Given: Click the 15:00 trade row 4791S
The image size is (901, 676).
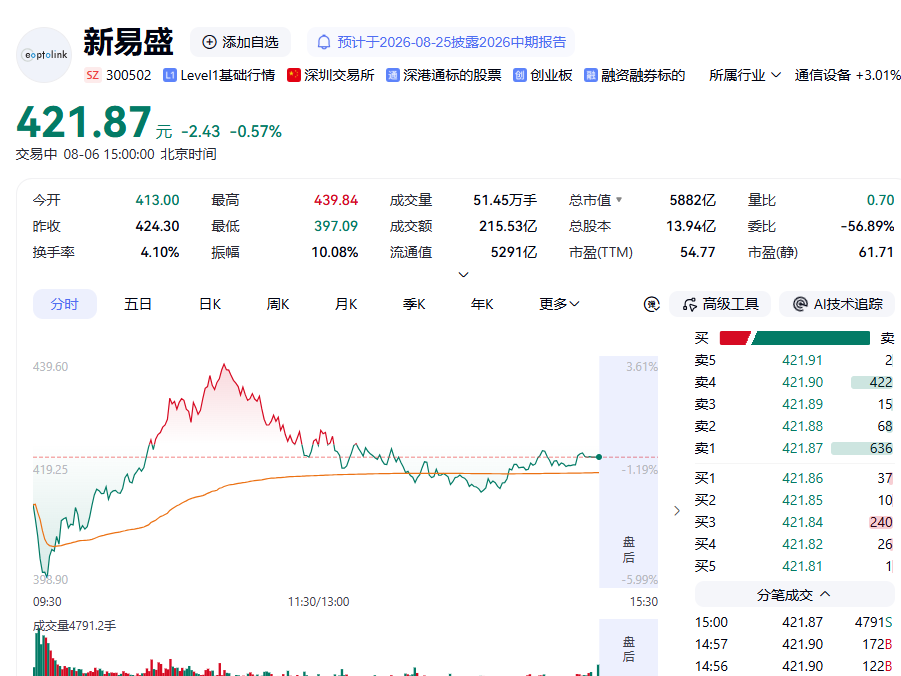Looking at the screenshot, I should [794, 622].
